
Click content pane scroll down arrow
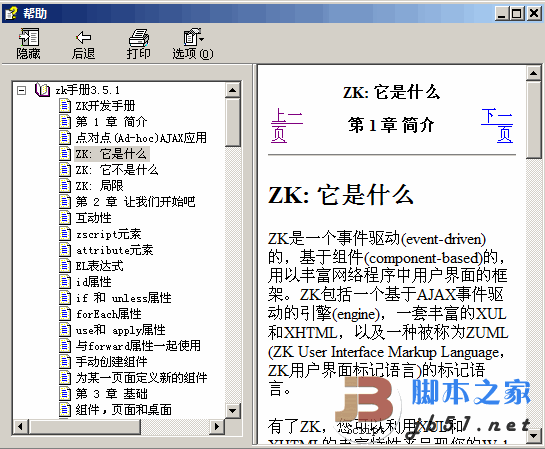point(534,435)
